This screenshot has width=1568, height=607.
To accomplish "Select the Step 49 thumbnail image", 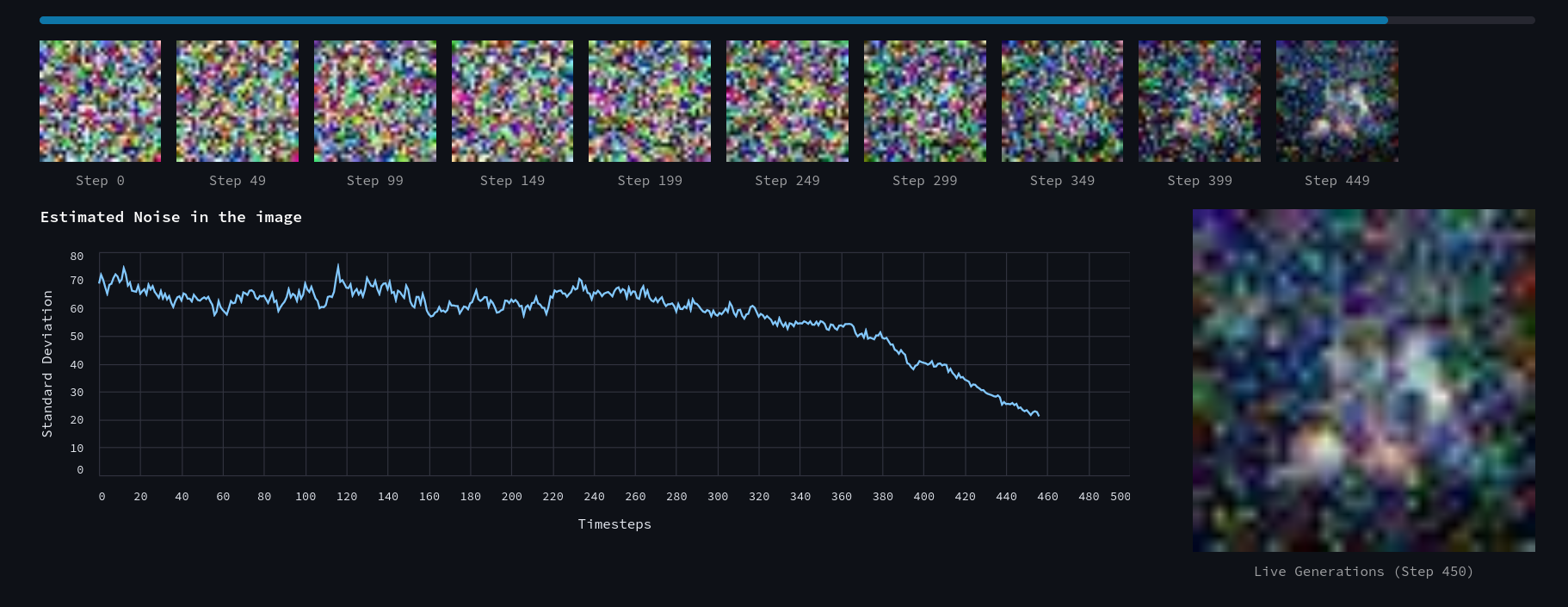I will [x=238, y=101].
